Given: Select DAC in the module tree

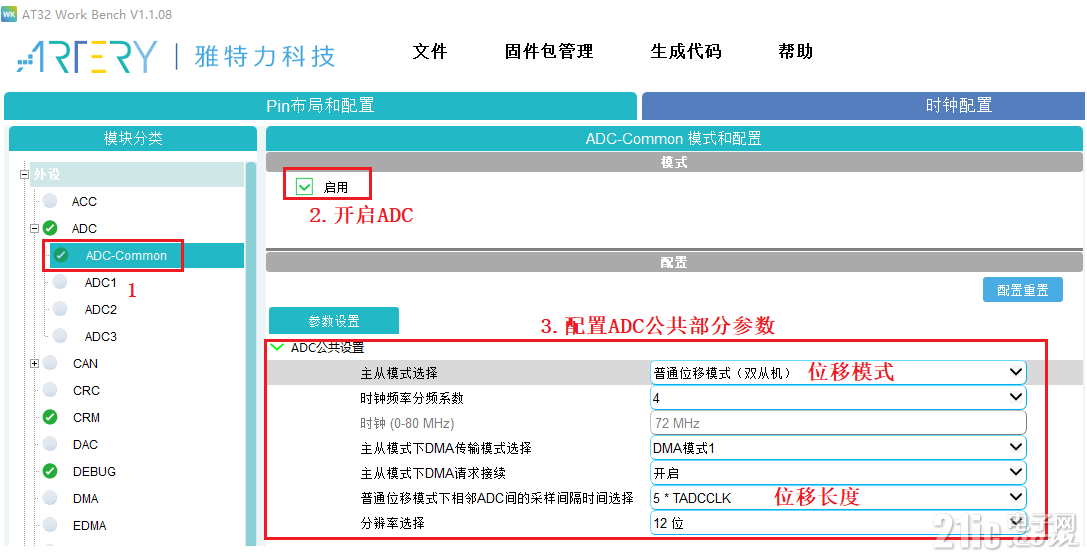Looking at the screenshot, I should [85, 445].
